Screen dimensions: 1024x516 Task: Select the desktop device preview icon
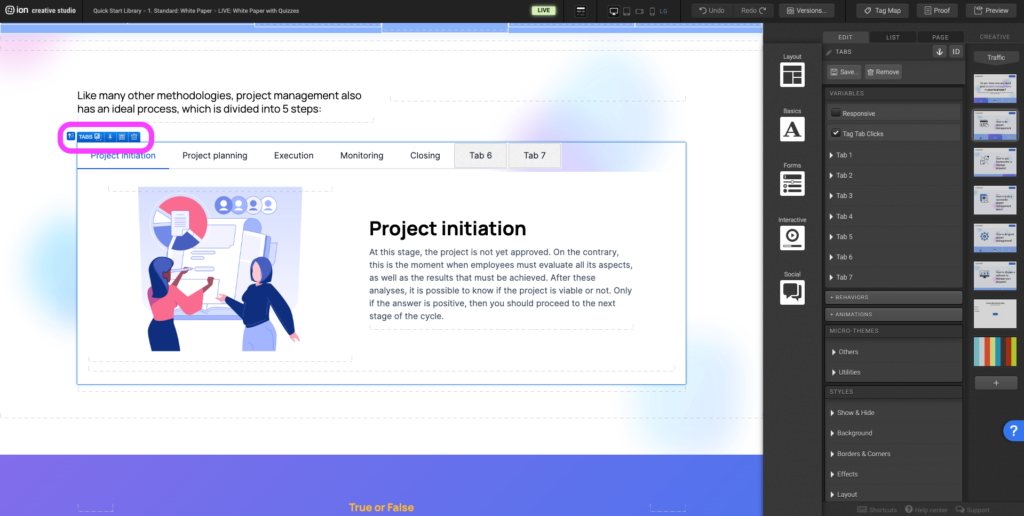point(613,11)
